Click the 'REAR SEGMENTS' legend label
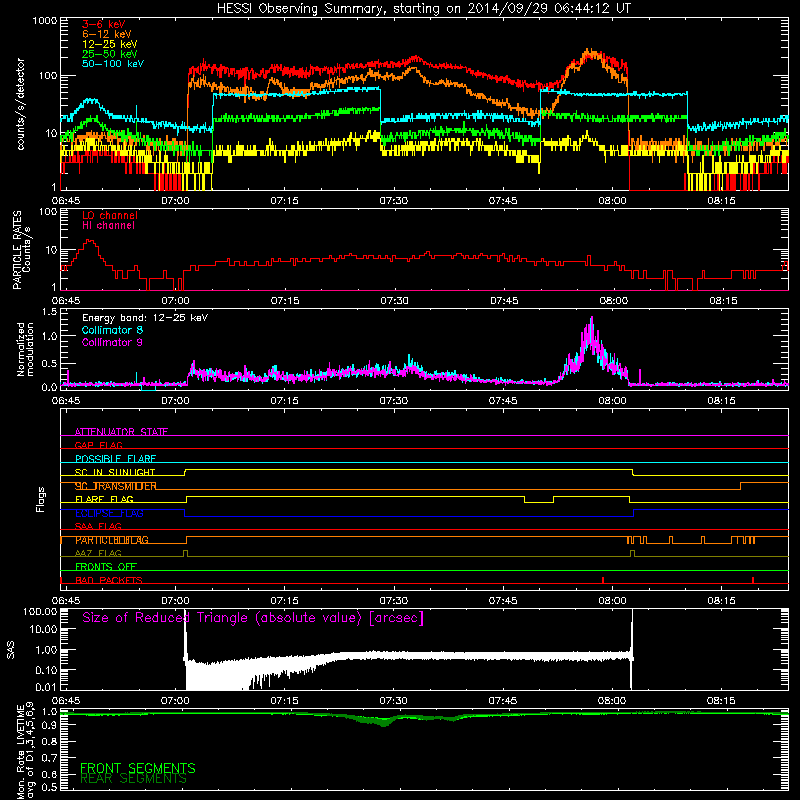The width and height of the screenshot is (800, 800). 134,779
